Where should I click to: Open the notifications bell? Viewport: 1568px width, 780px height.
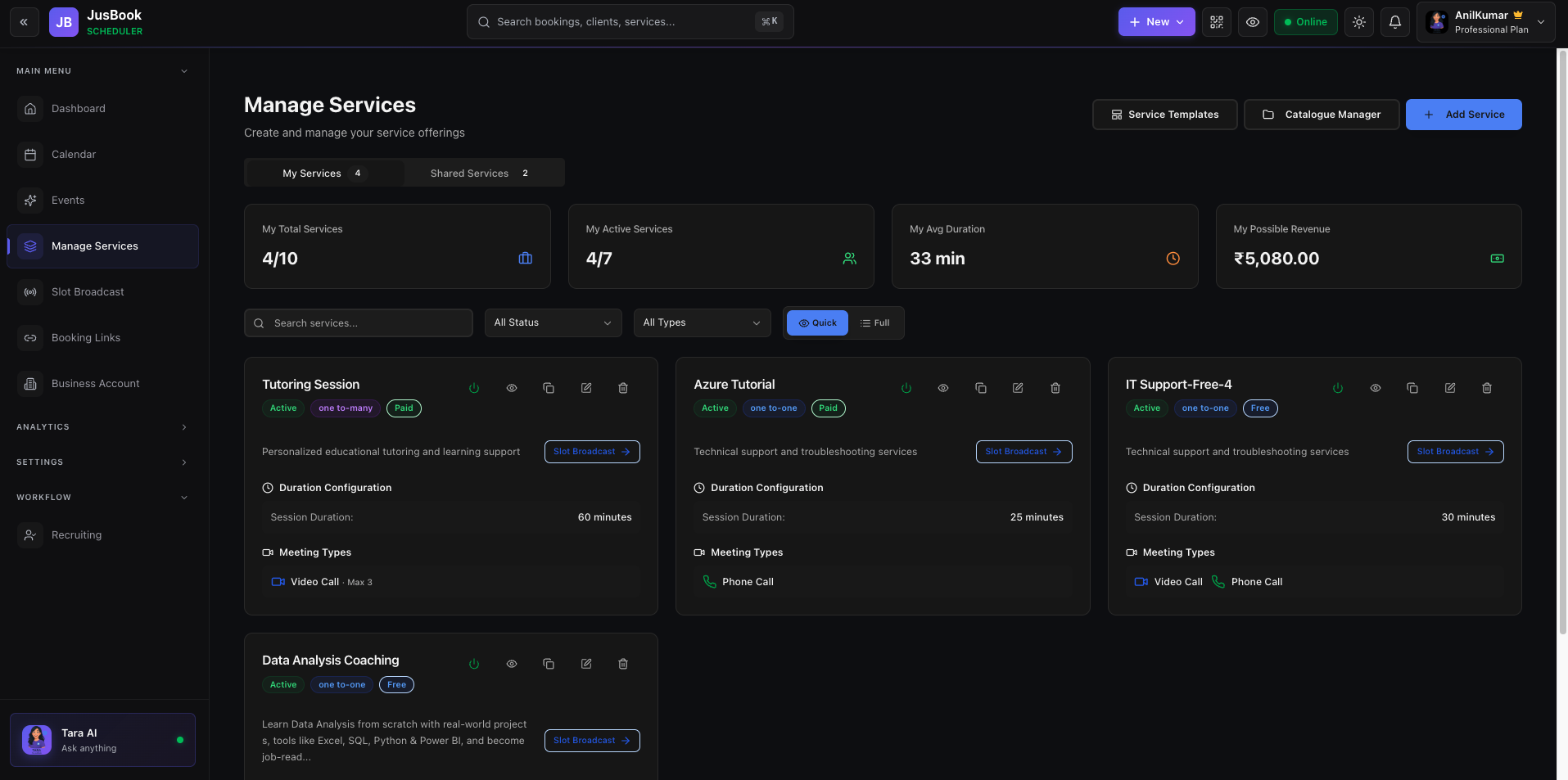[1394, 22]
